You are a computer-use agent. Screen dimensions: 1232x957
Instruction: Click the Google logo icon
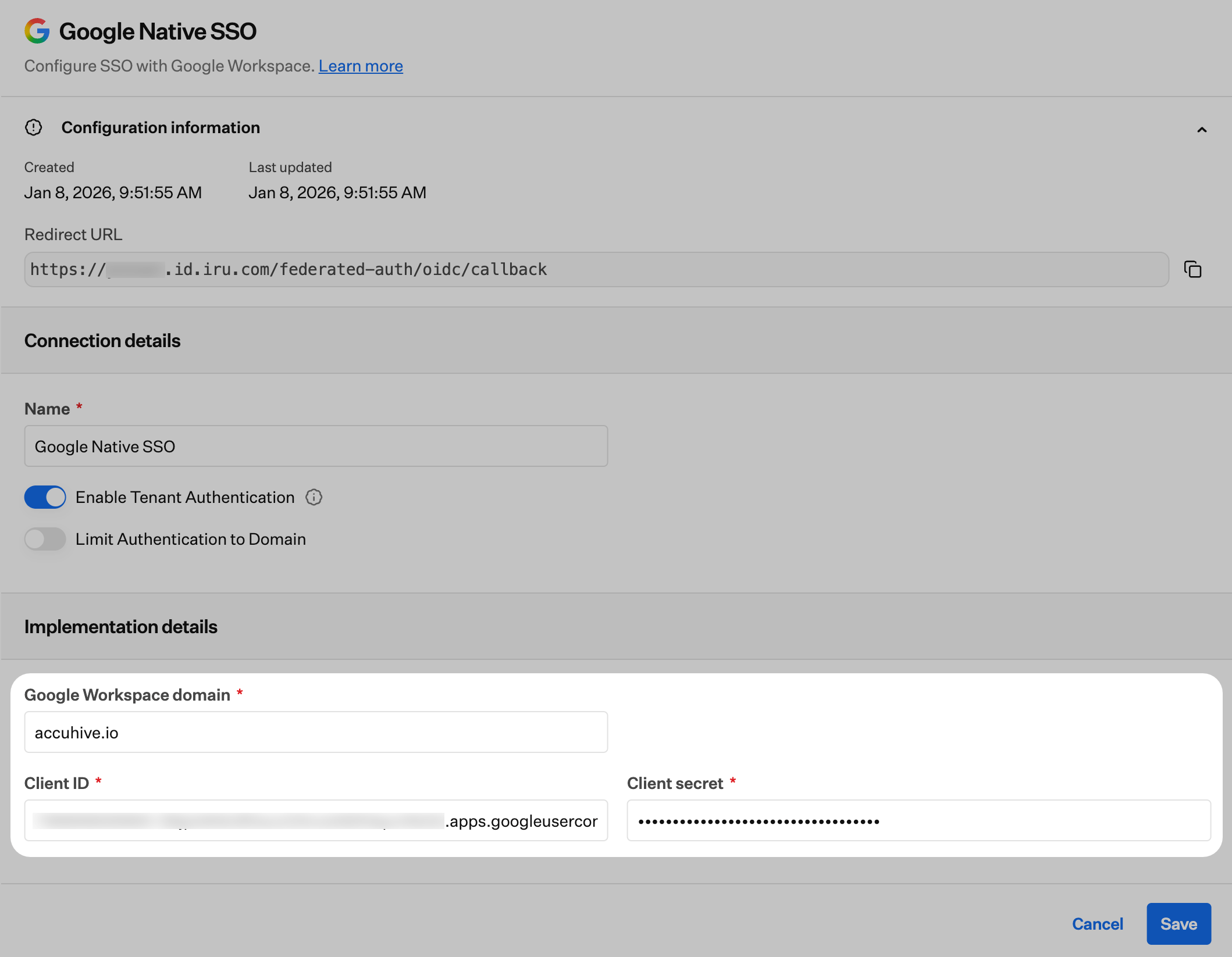37,31
